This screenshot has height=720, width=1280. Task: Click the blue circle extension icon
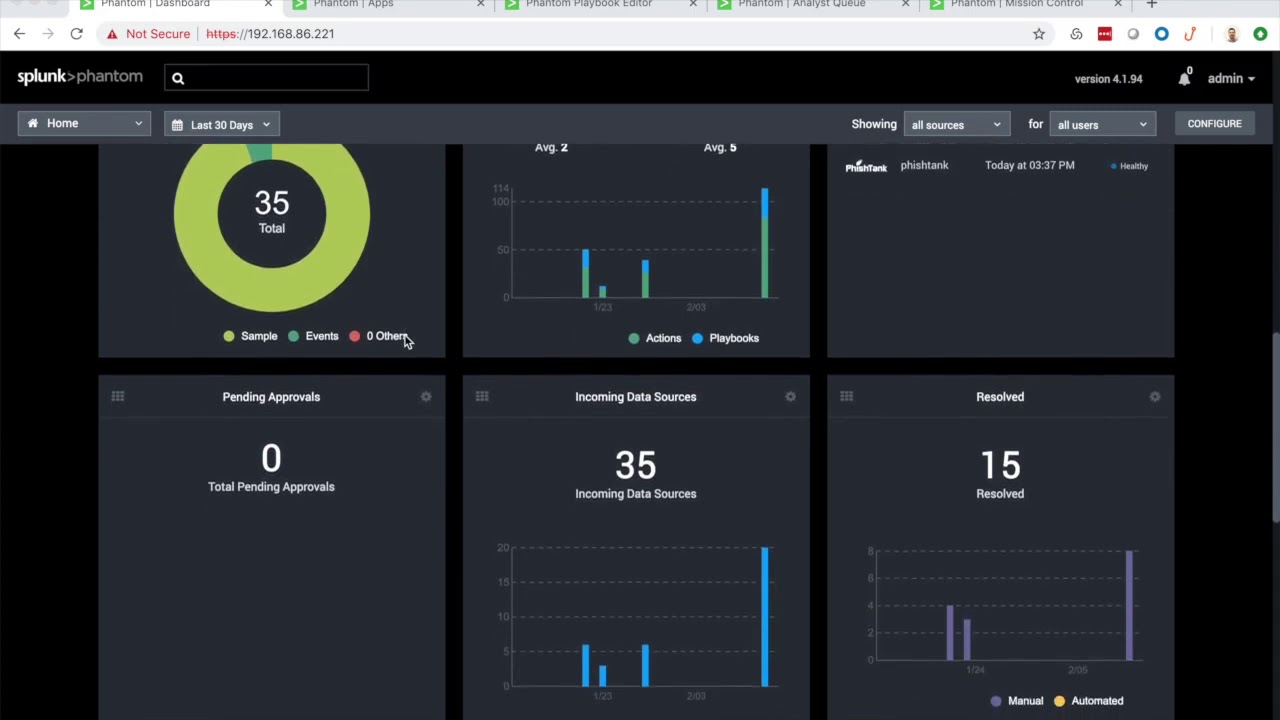[1161, 34]
